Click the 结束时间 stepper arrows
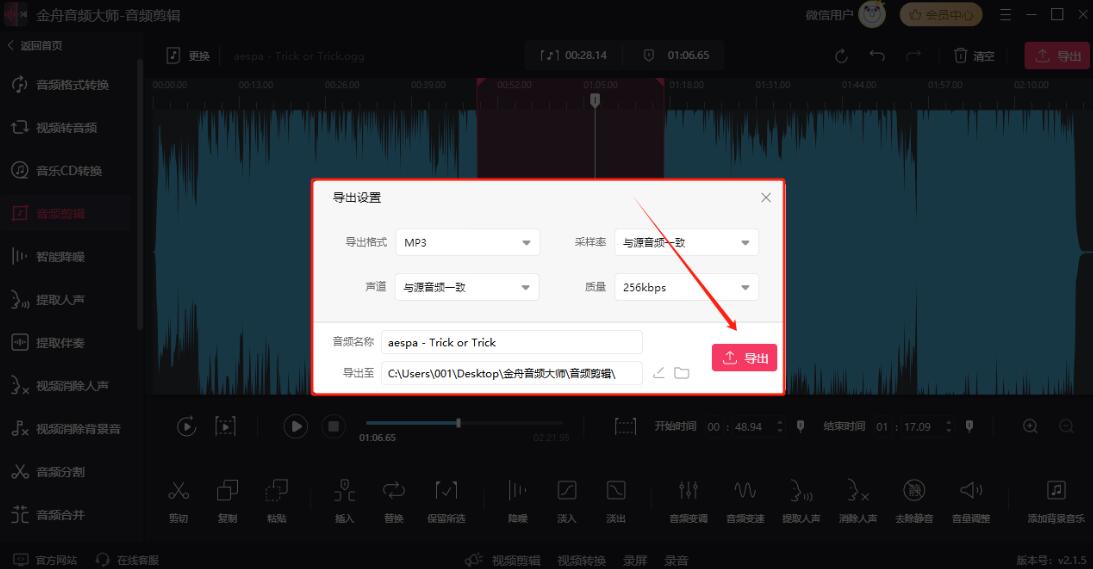This screenshot has width=1093, height=569. pos(948,426)
